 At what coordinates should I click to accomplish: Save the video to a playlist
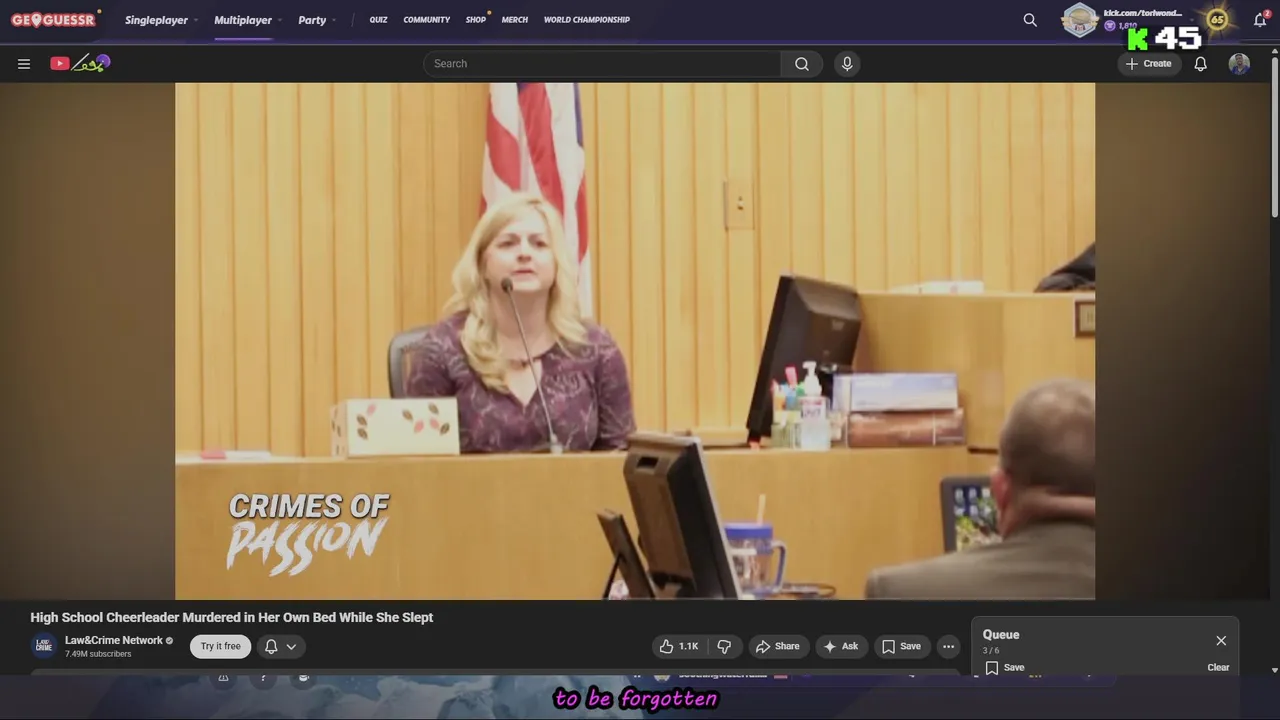[901, 647]
